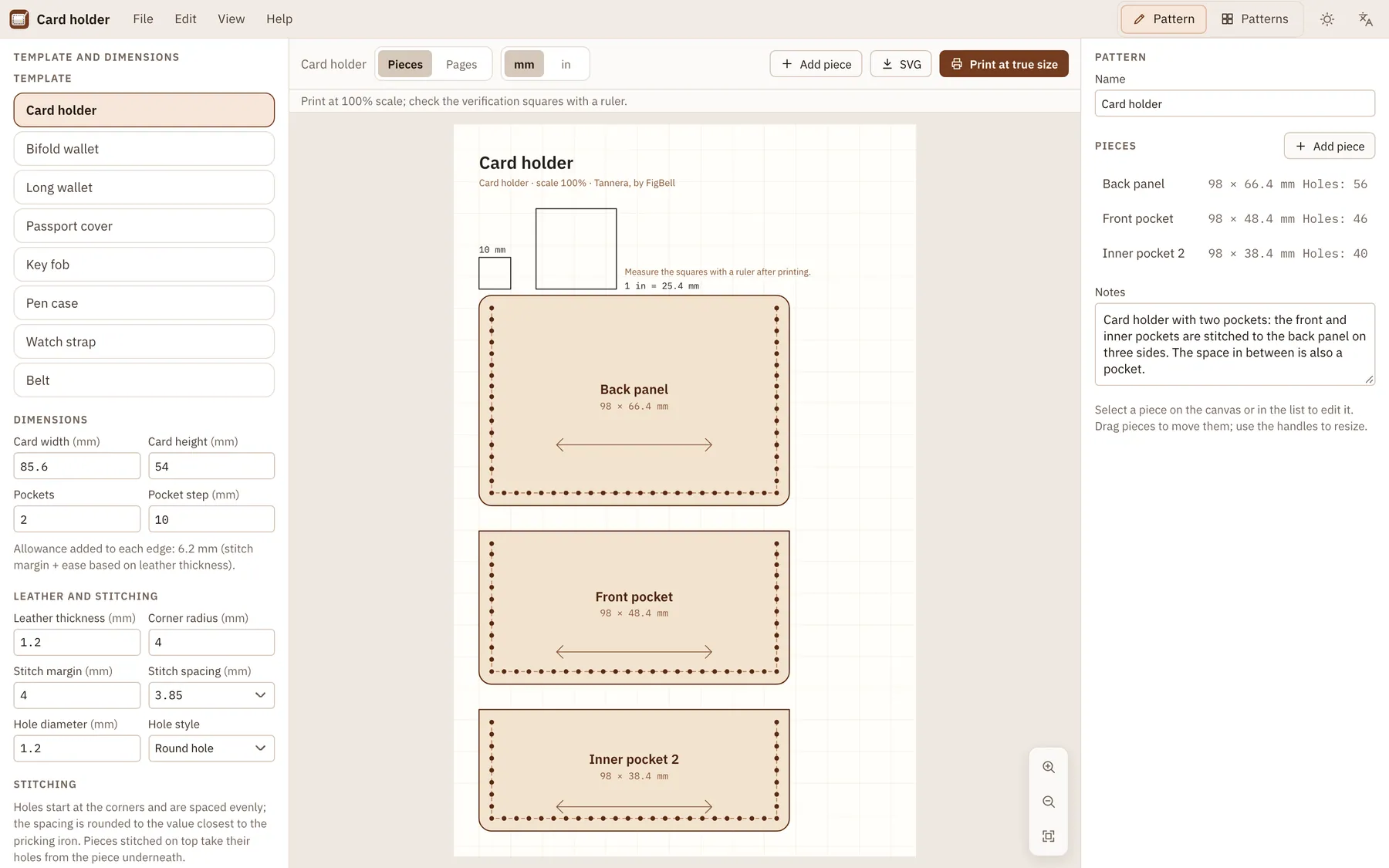Select inch units
The height and width of the screenshot is (868, 1389).
coord(566,64)
